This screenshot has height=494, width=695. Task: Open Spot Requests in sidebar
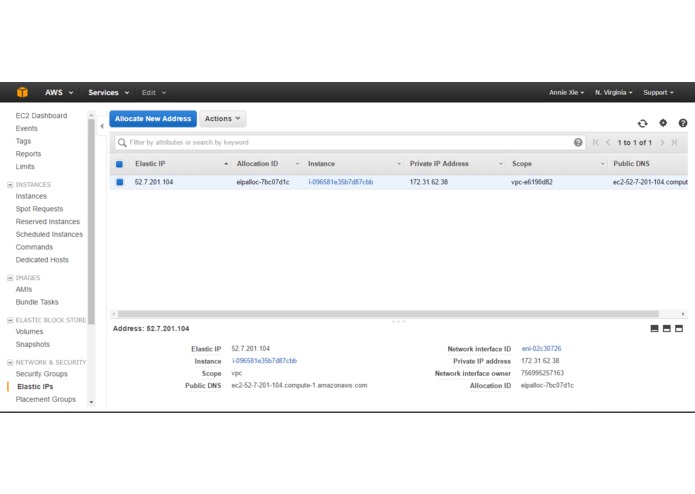[x=39, y=209]
